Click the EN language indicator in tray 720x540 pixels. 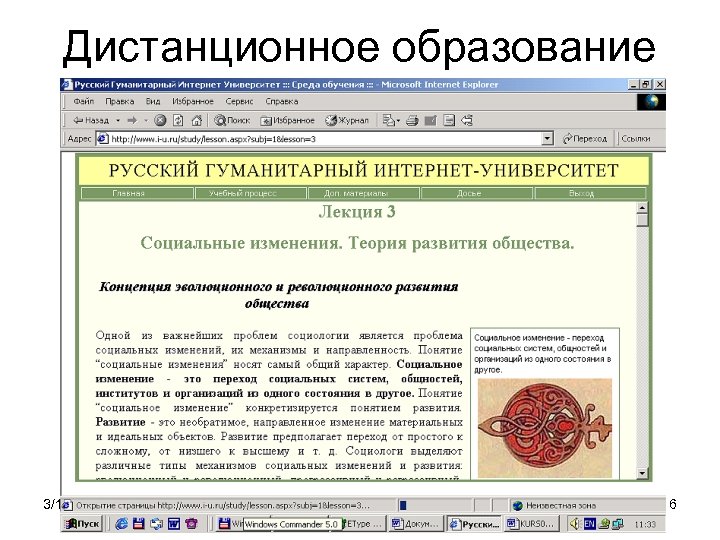pos(589,523)
